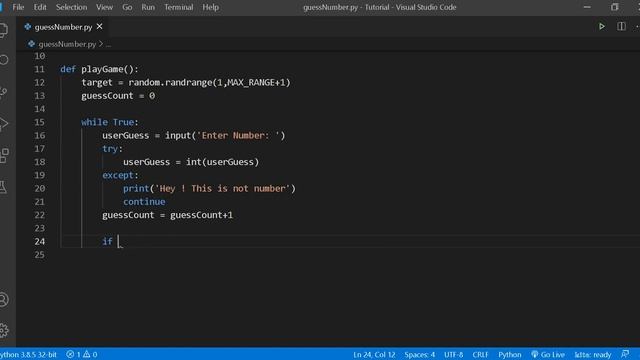Open the Help menu
The width and height of the screenshot is (640, 360).
pyautogui.click(x=210, y=7)
